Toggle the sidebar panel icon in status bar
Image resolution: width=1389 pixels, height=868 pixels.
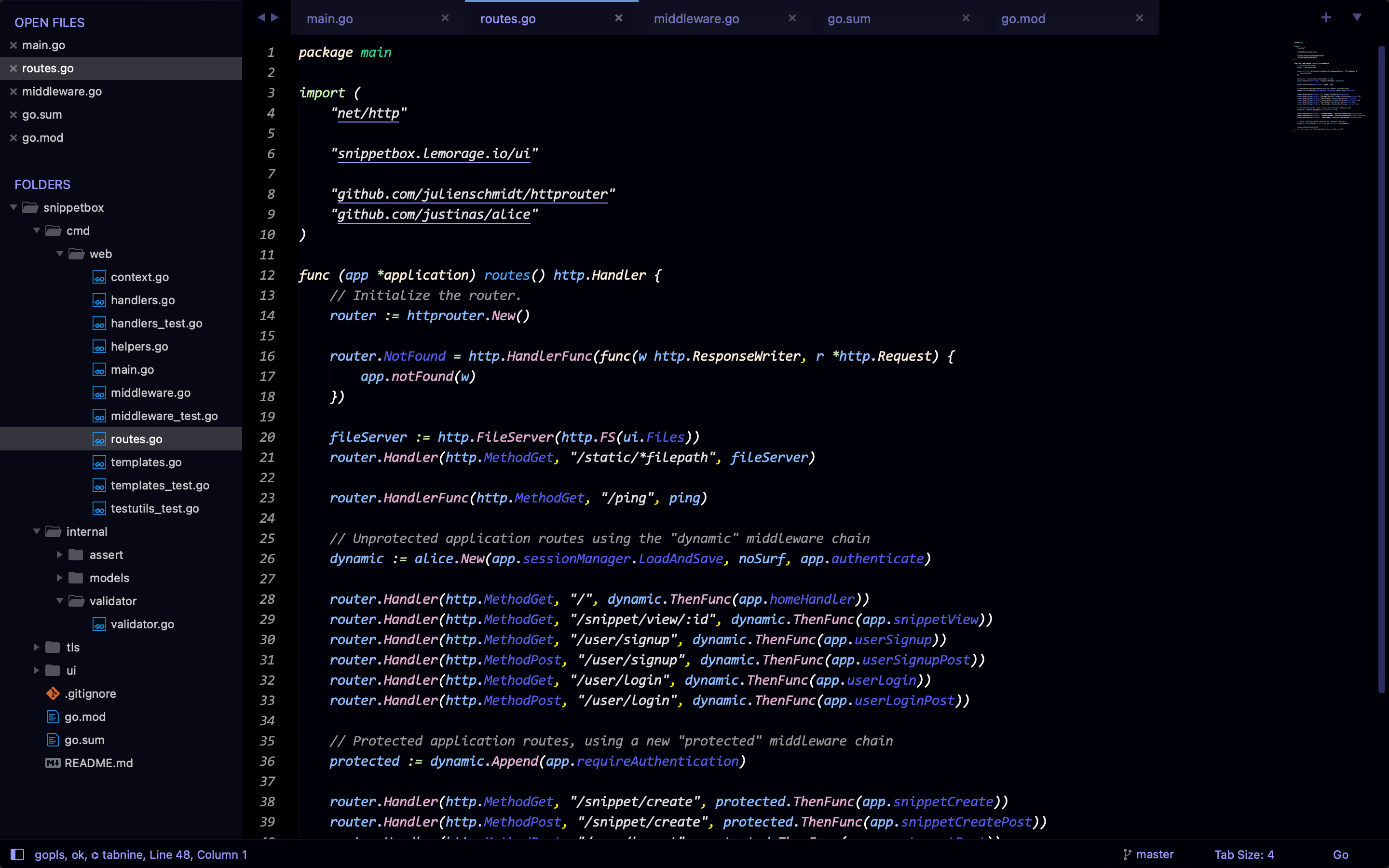(17, 854)
